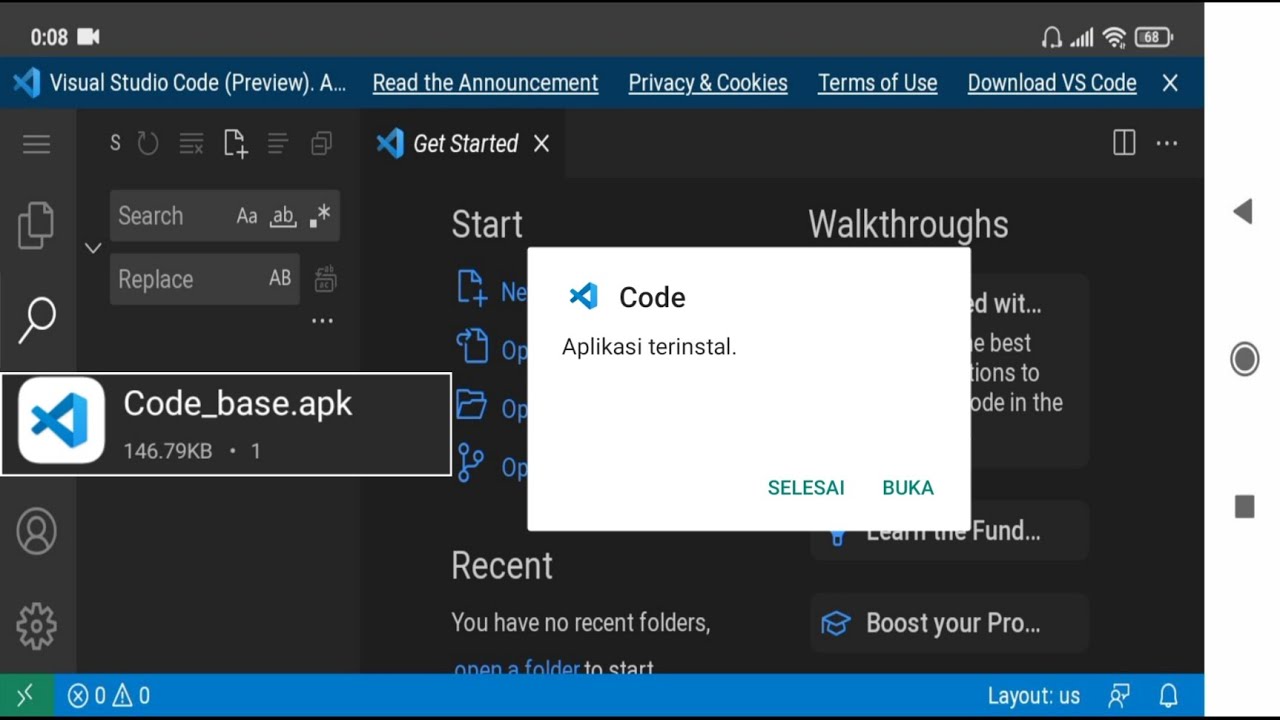
Task: Open Terms of Use link
Action: point(878,83)
